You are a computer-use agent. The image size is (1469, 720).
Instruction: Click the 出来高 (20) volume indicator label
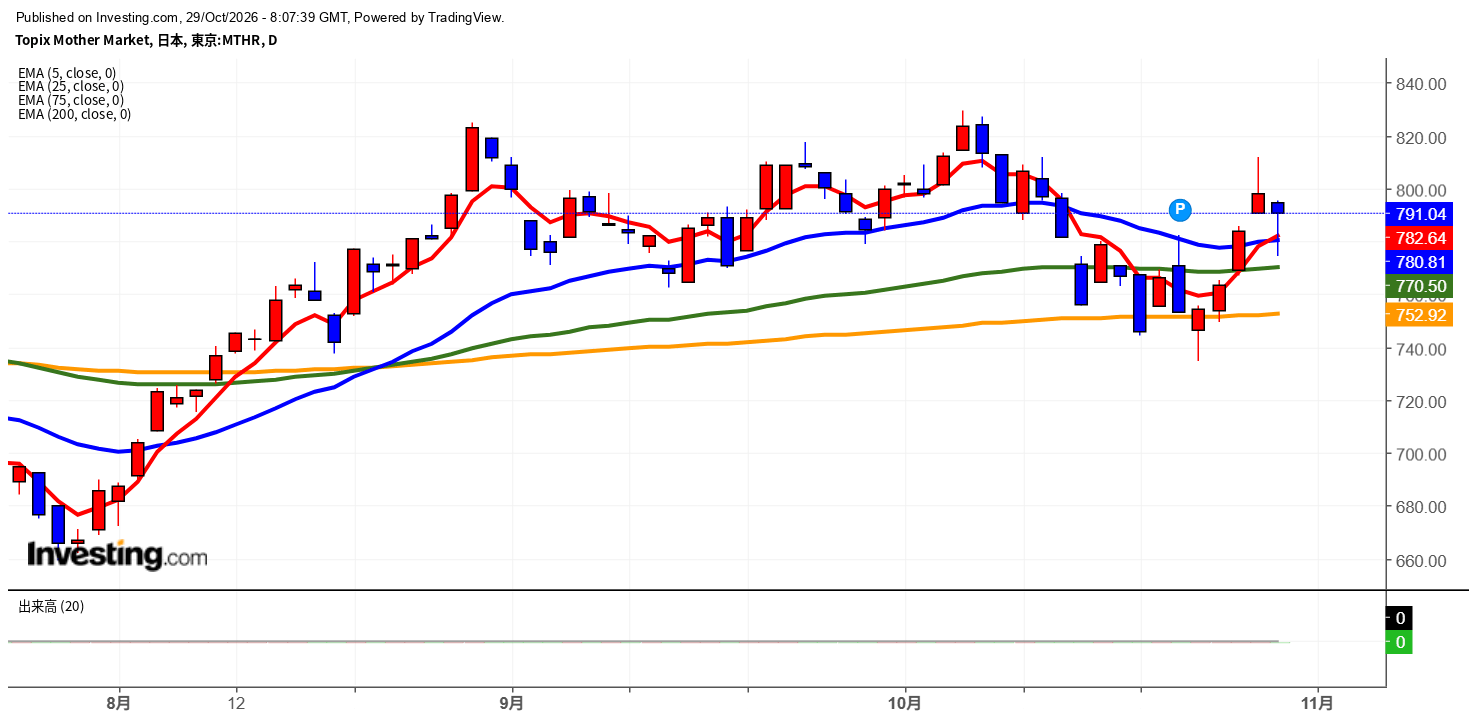(51, 606)
